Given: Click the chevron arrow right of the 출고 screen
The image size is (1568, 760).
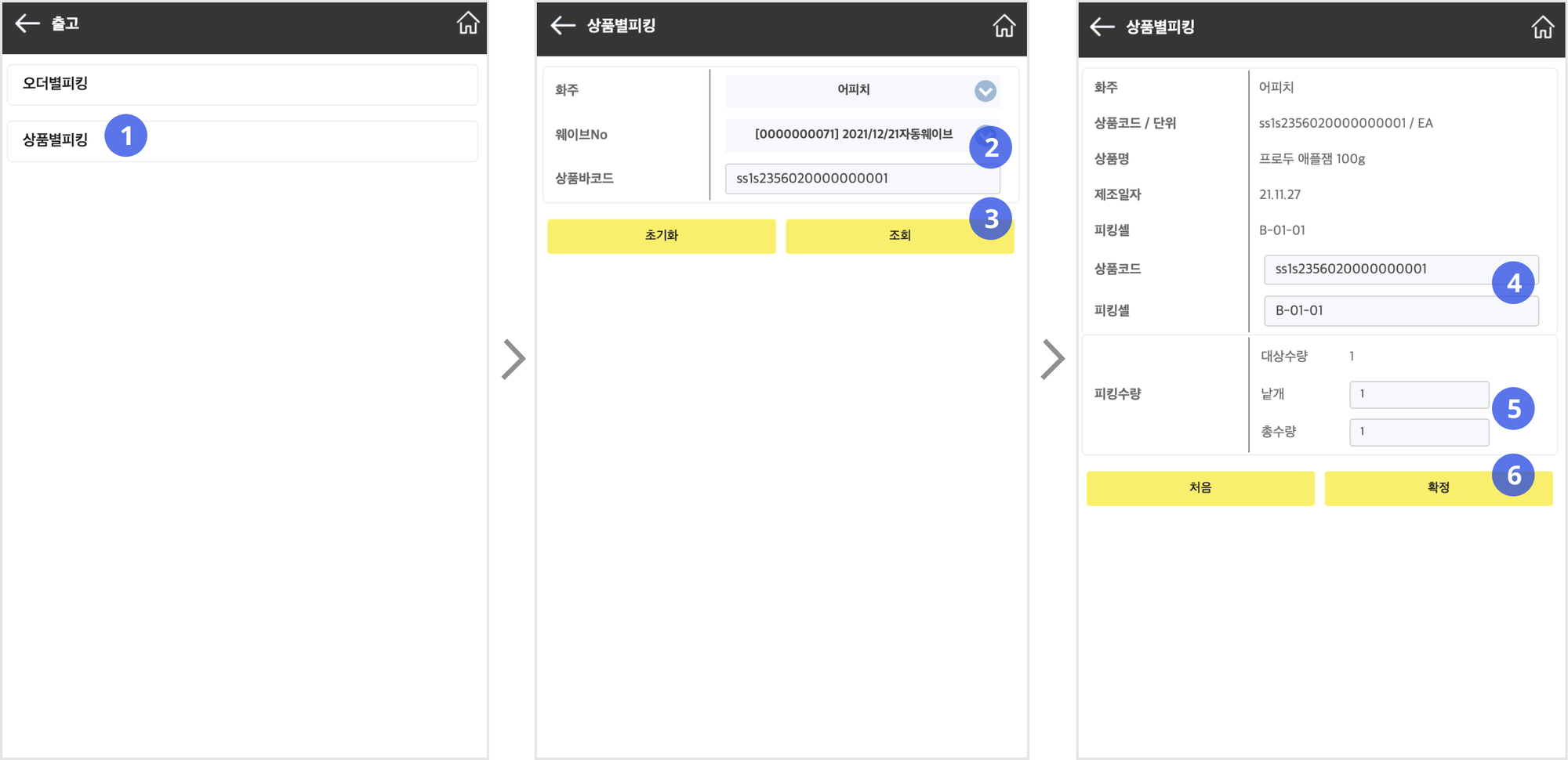Looking at the screenshot, I should [x=514, y=360].
